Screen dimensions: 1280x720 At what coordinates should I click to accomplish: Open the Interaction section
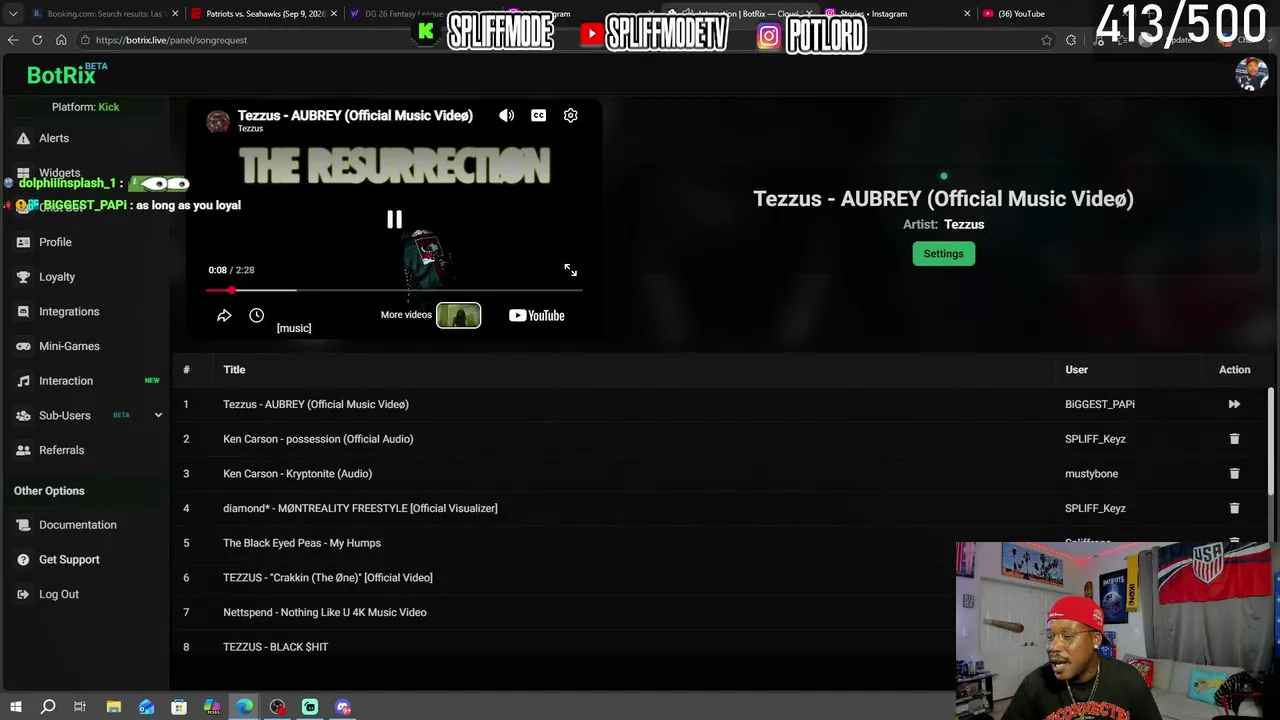point(66,381)
